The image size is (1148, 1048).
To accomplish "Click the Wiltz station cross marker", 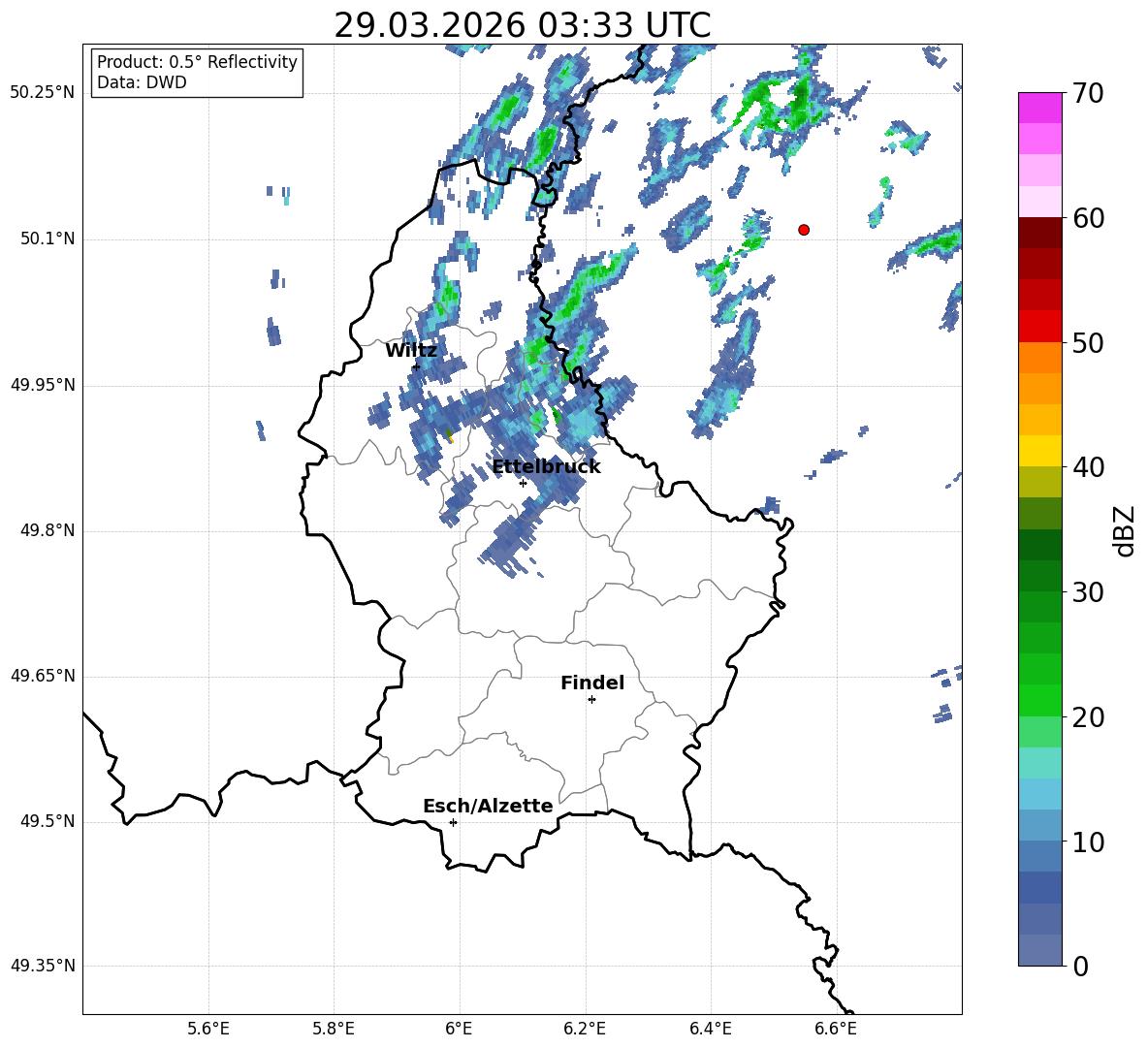I will coord(416,366).
